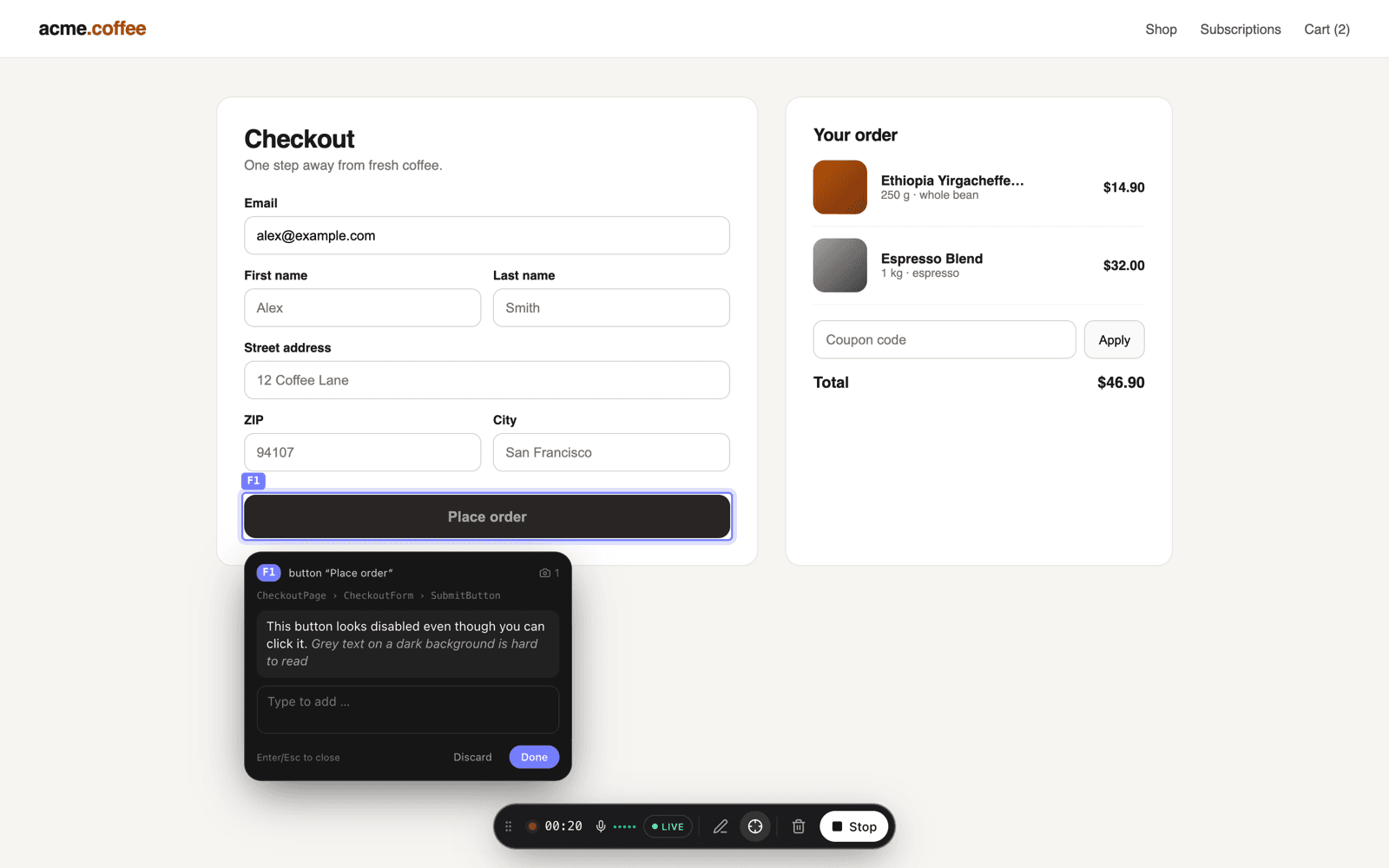Focus the Email field

(487, 235)
